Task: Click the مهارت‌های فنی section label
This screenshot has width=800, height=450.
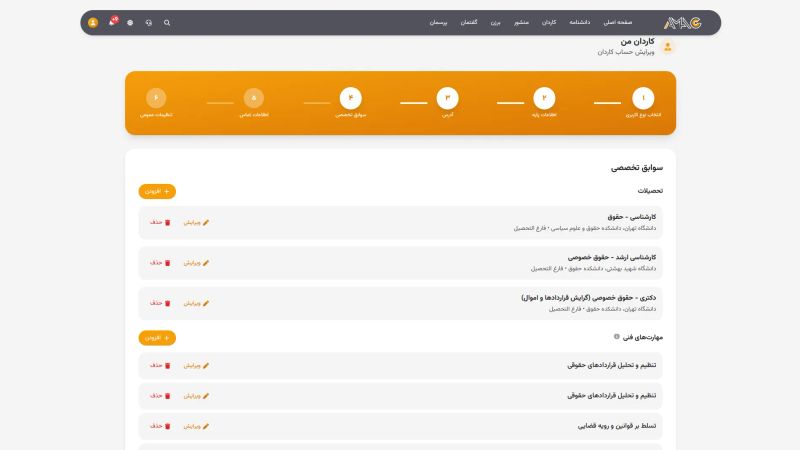Action: pos(643,337)
